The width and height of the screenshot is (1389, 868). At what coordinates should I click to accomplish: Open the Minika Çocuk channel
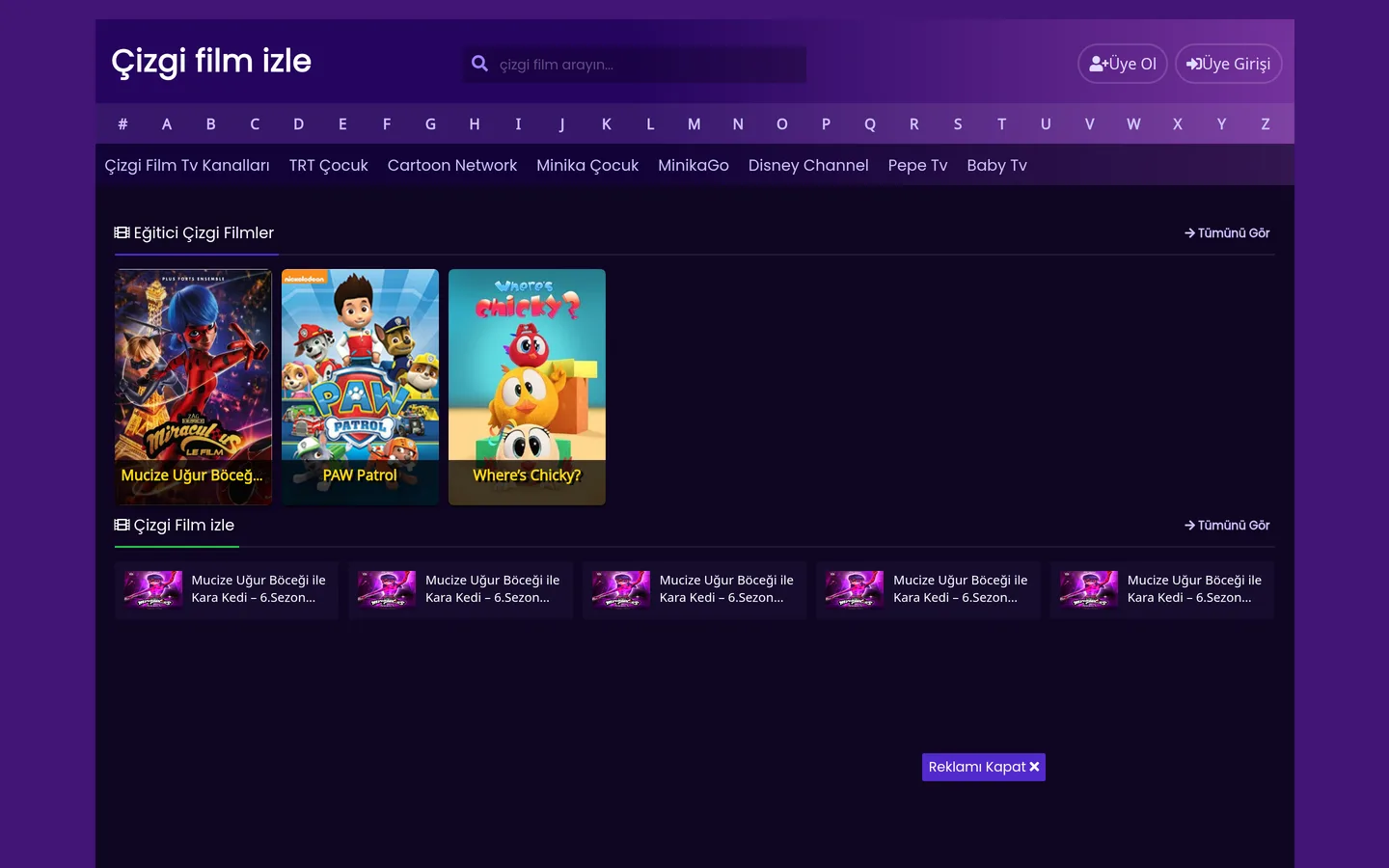(x=587, y=165)
